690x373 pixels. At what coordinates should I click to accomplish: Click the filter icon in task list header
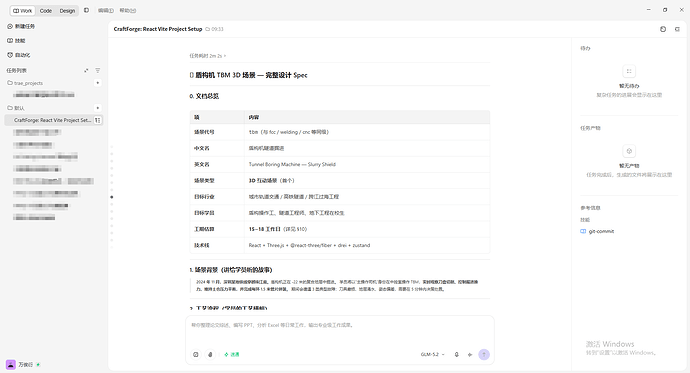click(98, 70)
